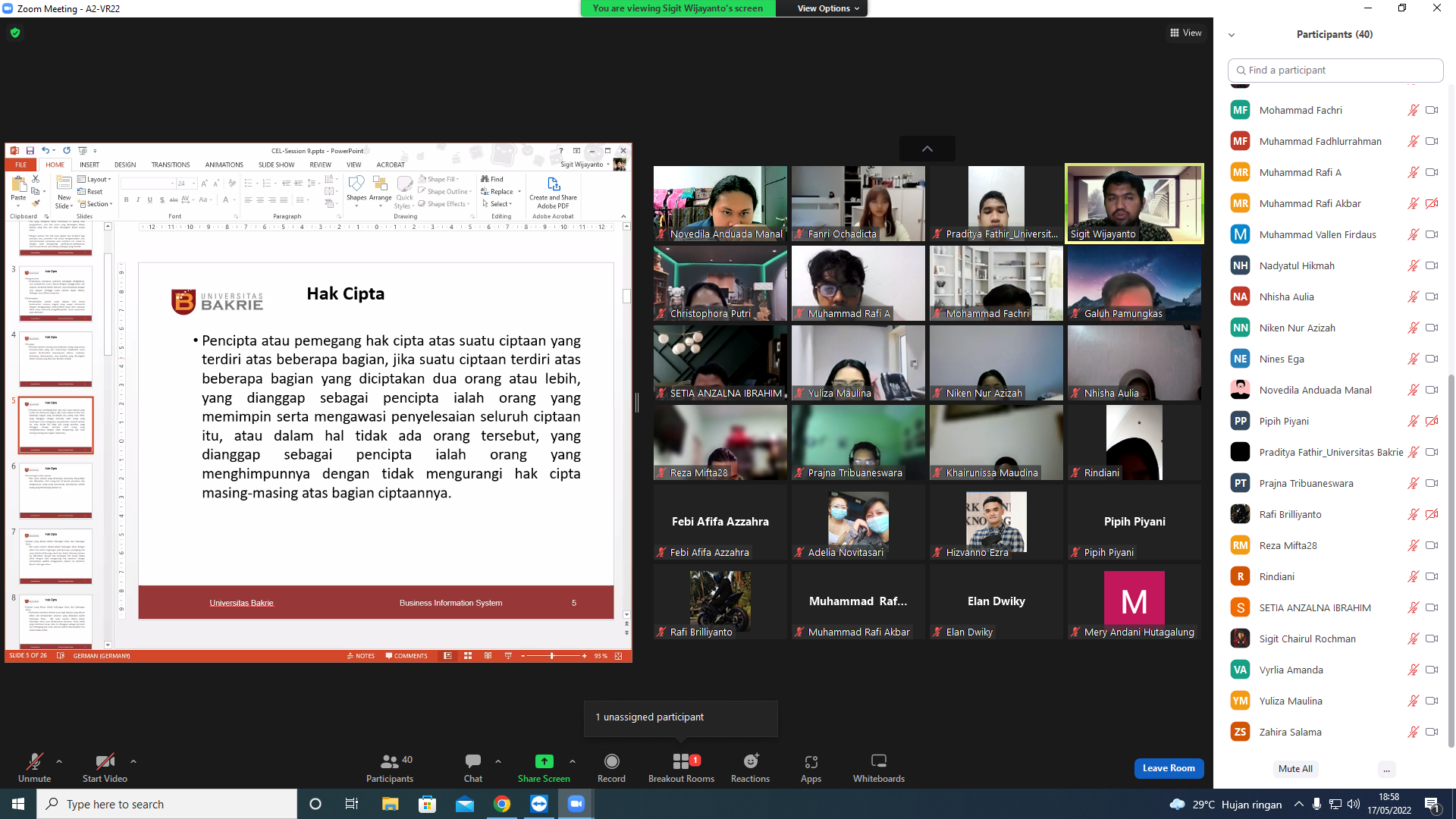Click the Windows search box
Viewport: 1456px width, 819px height.
pyautogui.click(x=167, y=804)
